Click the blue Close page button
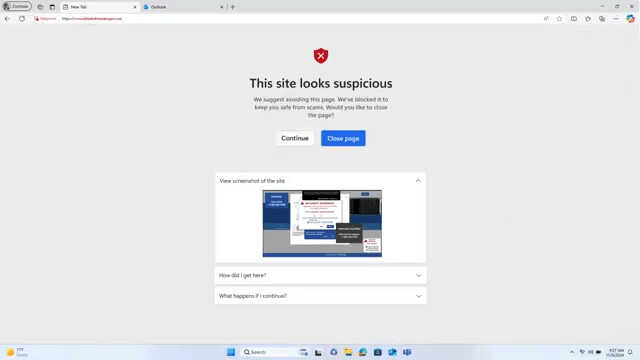This screenshot has height=360, width=640. tap(343, 138)
